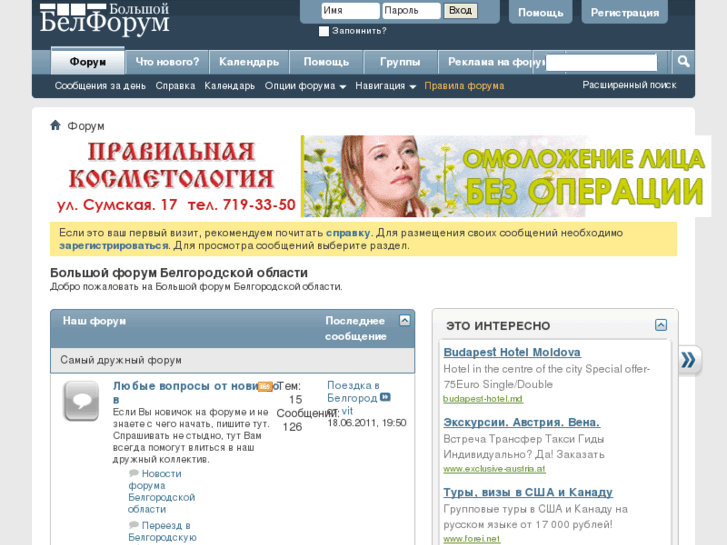
Task: Focus the Пароль password field
Action: (411, 11)
